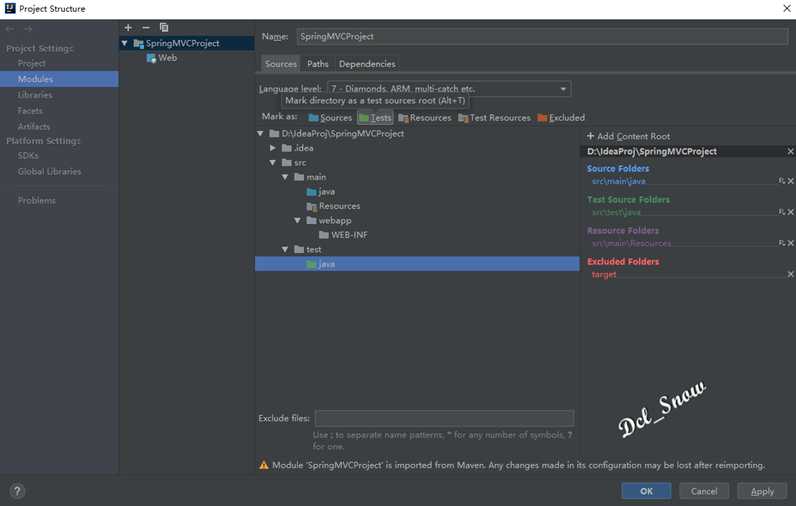Mark directory as Excluded
The image size is (796, 506).
(x=561, y=118)
